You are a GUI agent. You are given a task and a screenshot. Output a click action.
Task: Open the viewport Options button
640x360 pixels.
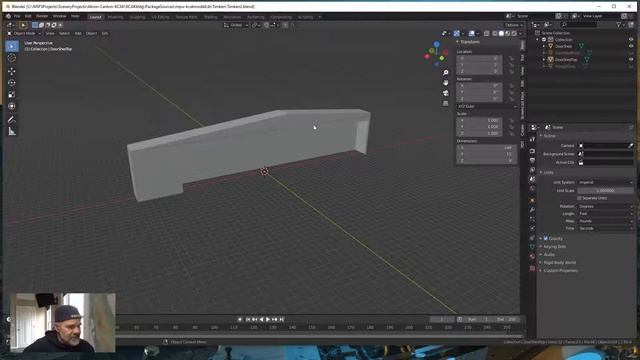point(513,25)
